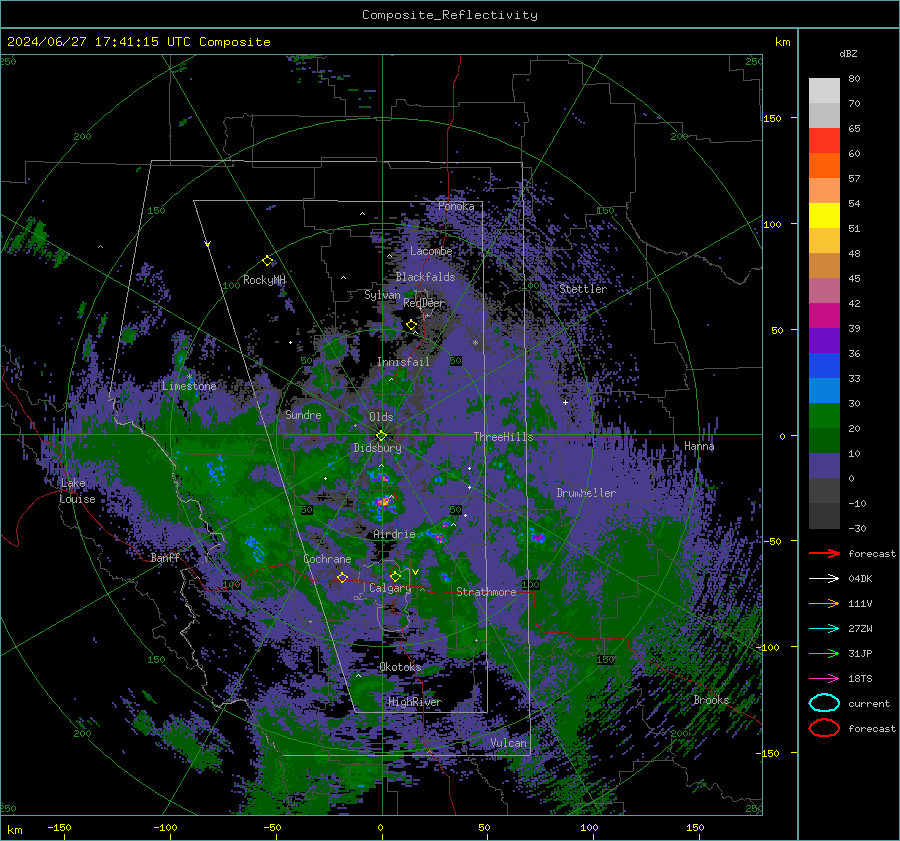Click the red 'forecast' ellipse in legend
Screen dimensions: 900x841
pyautogui.click(x=824, y=728)
